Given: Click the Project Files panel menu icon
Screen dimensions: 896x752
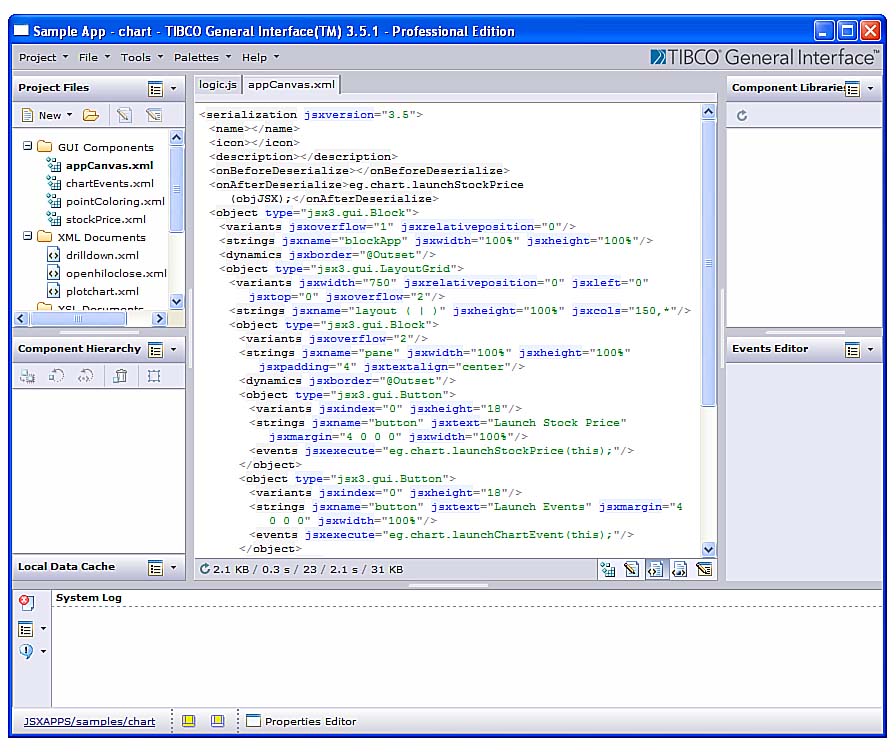Looking at the screenshot, I should coord(155,89).
